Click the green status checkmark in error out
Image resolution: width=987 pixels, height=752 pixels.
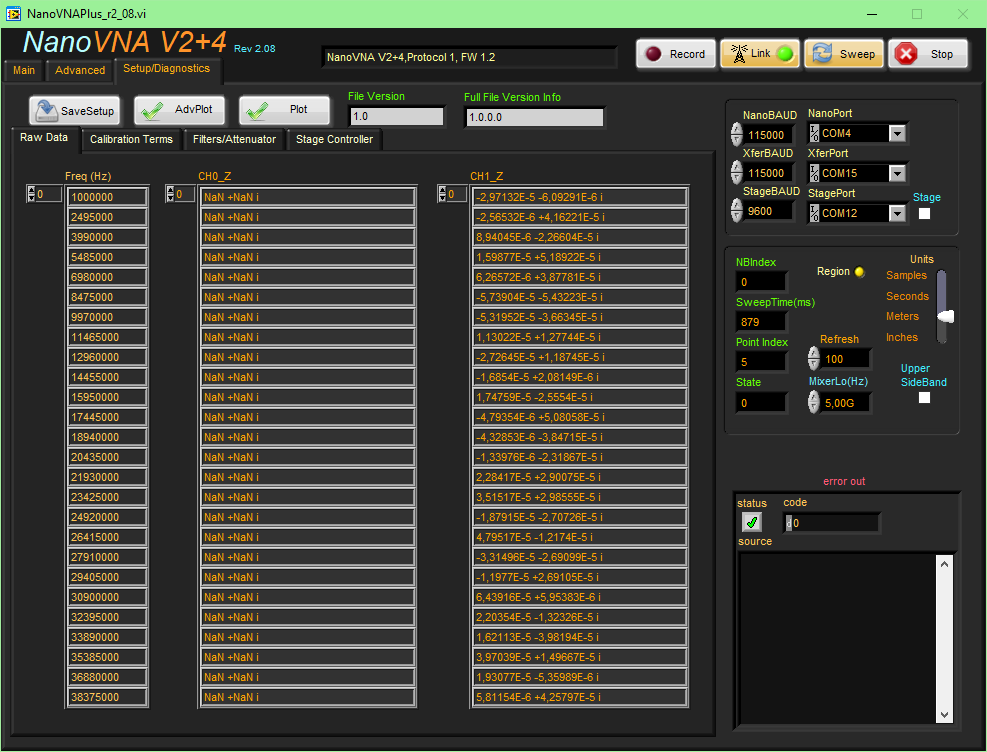coord(752,522)
